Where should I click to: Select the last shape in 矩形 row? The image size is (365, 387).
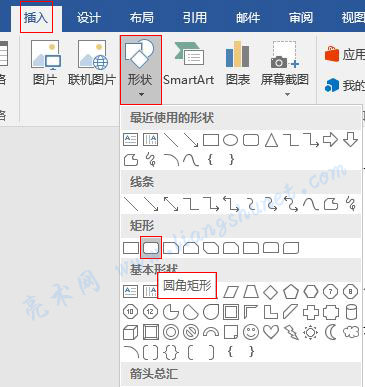click(x=291, y=248)
